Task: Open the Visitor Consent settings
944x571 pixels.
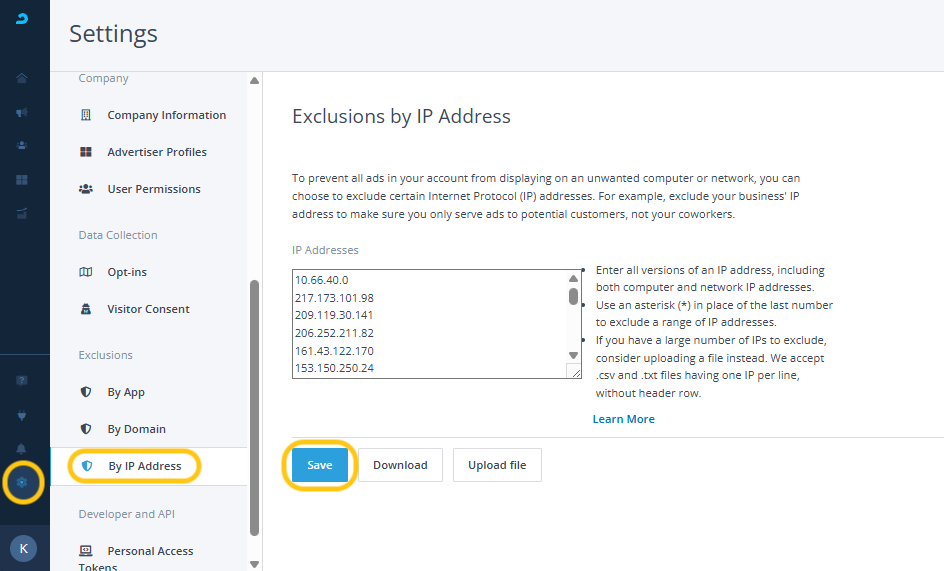Action: [148, 309]
